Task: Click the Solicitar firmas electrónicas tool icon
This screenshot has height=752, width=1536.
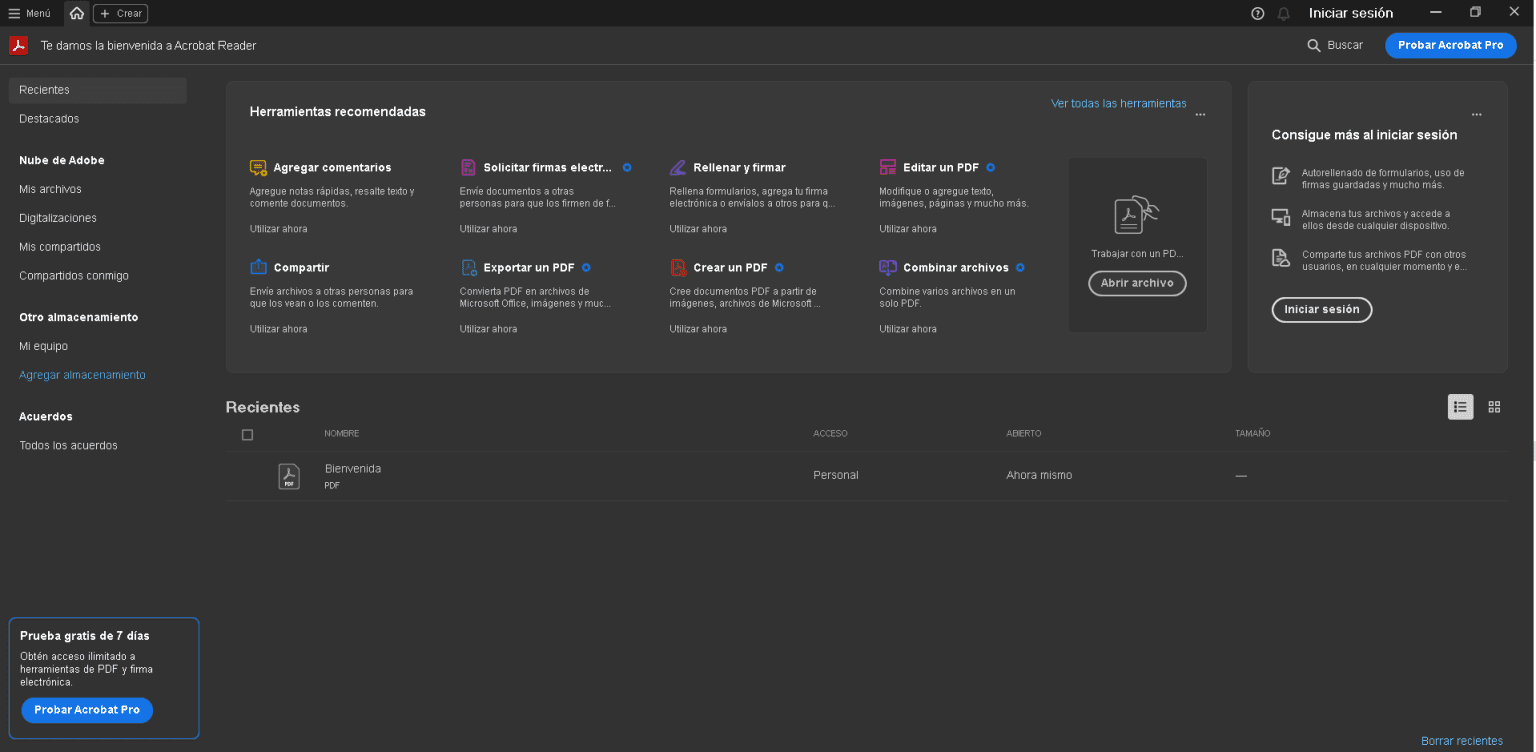Action: (468, 167)
